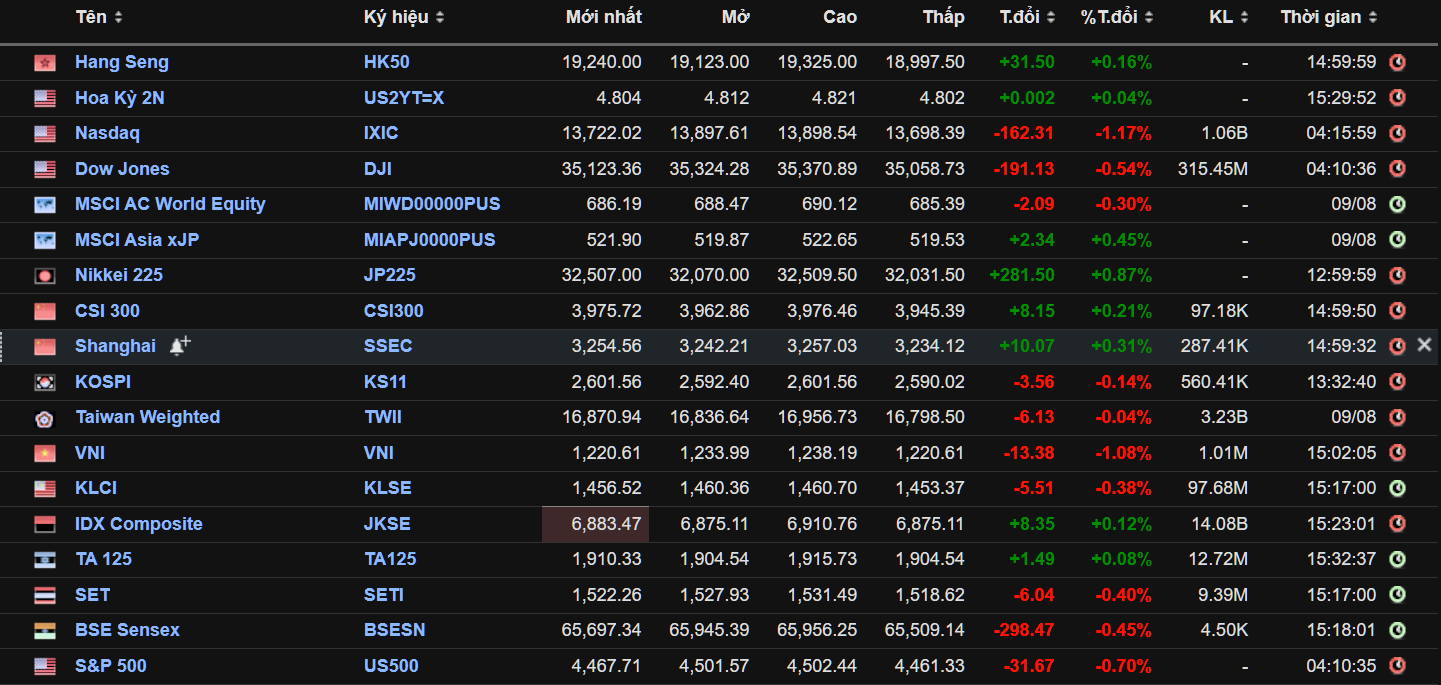This screenshot has height=685, width=1441.
Task: Click sort arrows next to Thời gian header
Action: coord(1374,16)
